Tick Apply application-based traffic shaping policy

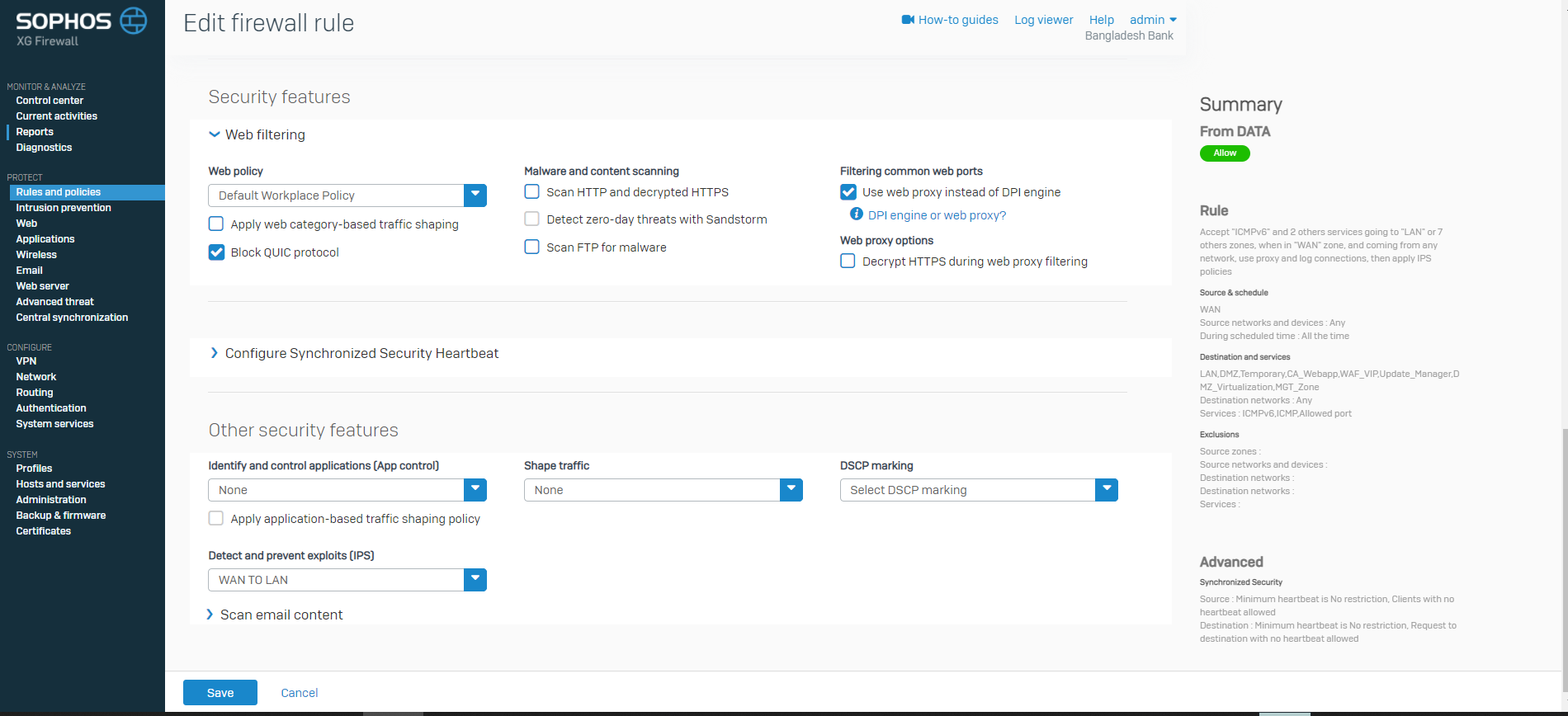click(x=216, y=518)
